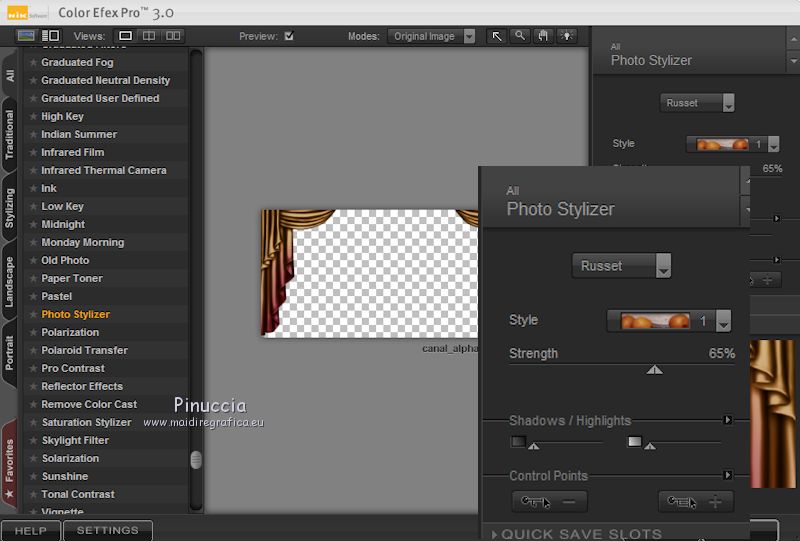The image size is (800, 541).
Task: Switch to the All category tab
Action: 9,76
